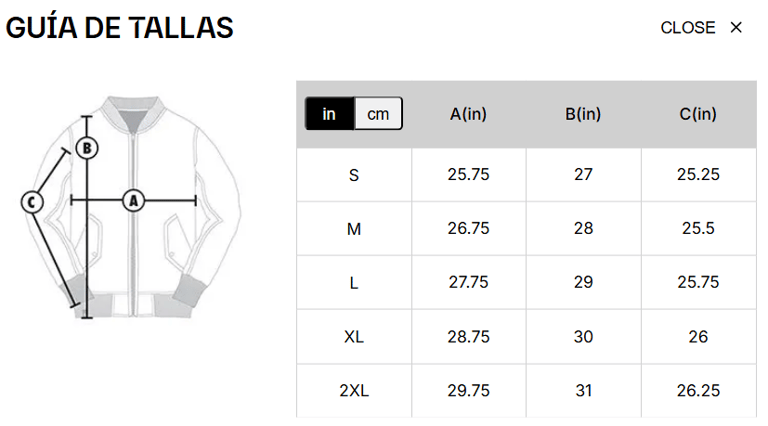Click the circled B length marker
This screenshot has height=426, width=768.
[88, 148]
